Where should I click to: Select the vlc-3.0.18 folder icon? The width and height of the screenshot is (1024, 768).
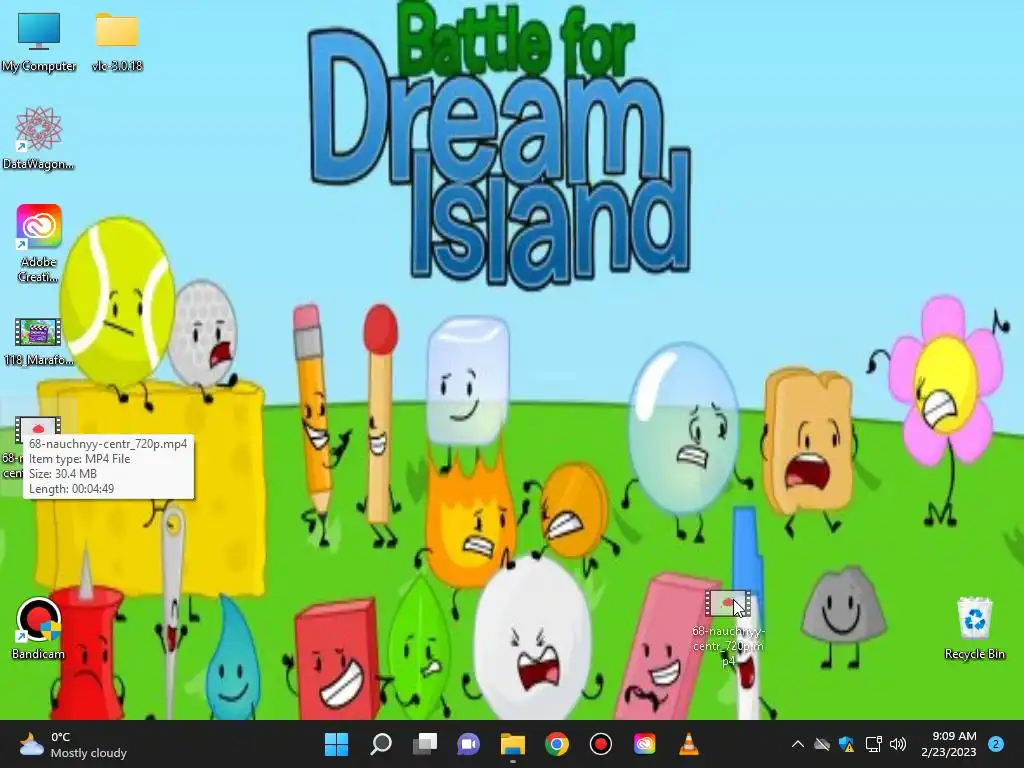117,40
